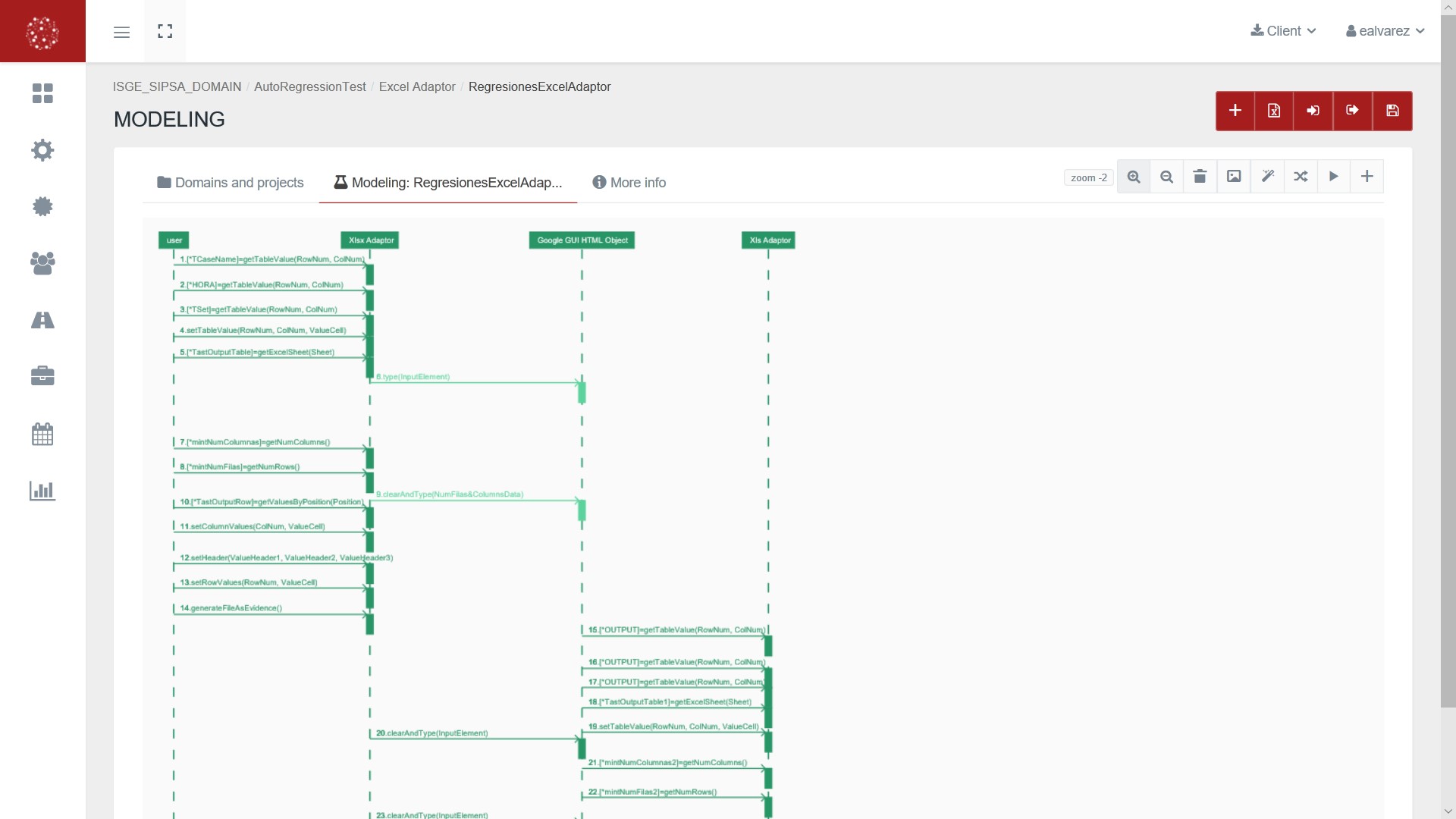The image size is (1456, 819).
Task: Click the zoom in magnifier icon
Action: 1134,177
